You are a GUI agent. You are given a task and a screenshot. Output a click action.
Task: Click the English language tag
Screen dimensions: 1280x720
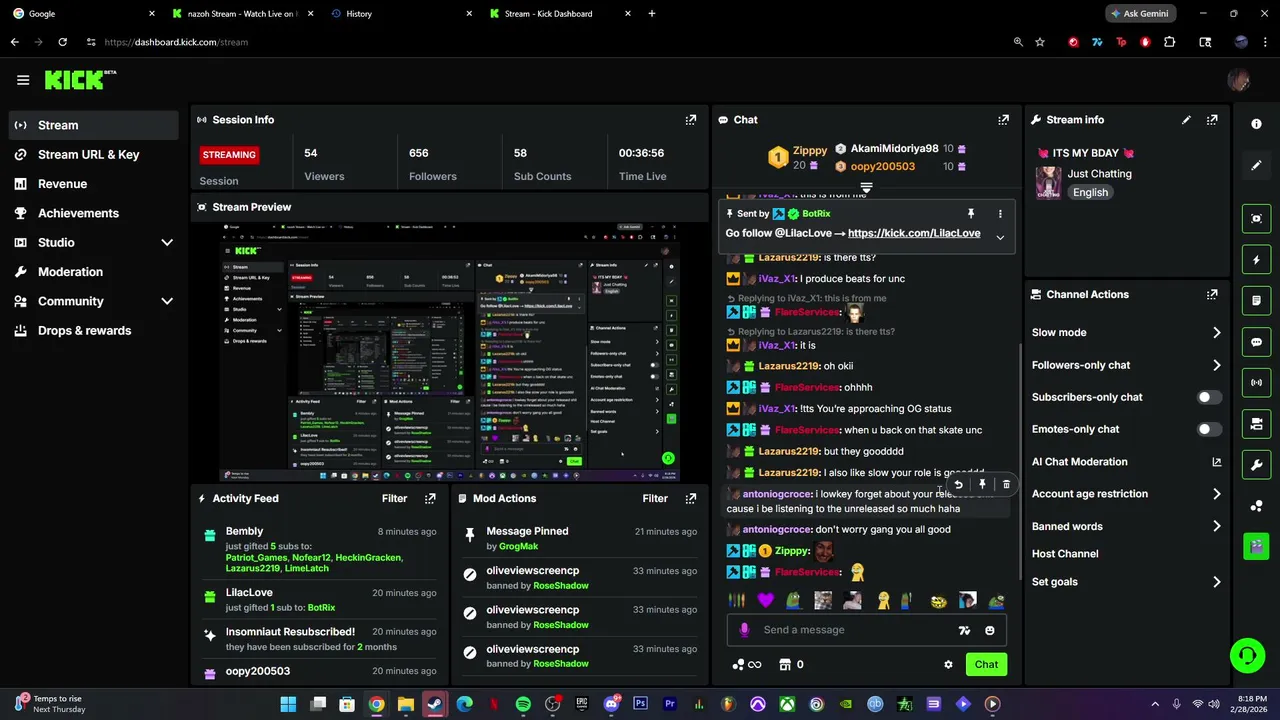[x=1090, y=193]
